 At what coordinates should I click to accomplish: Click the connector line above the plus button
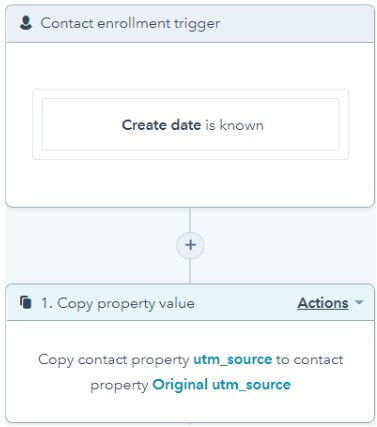[x=190, y=220]
